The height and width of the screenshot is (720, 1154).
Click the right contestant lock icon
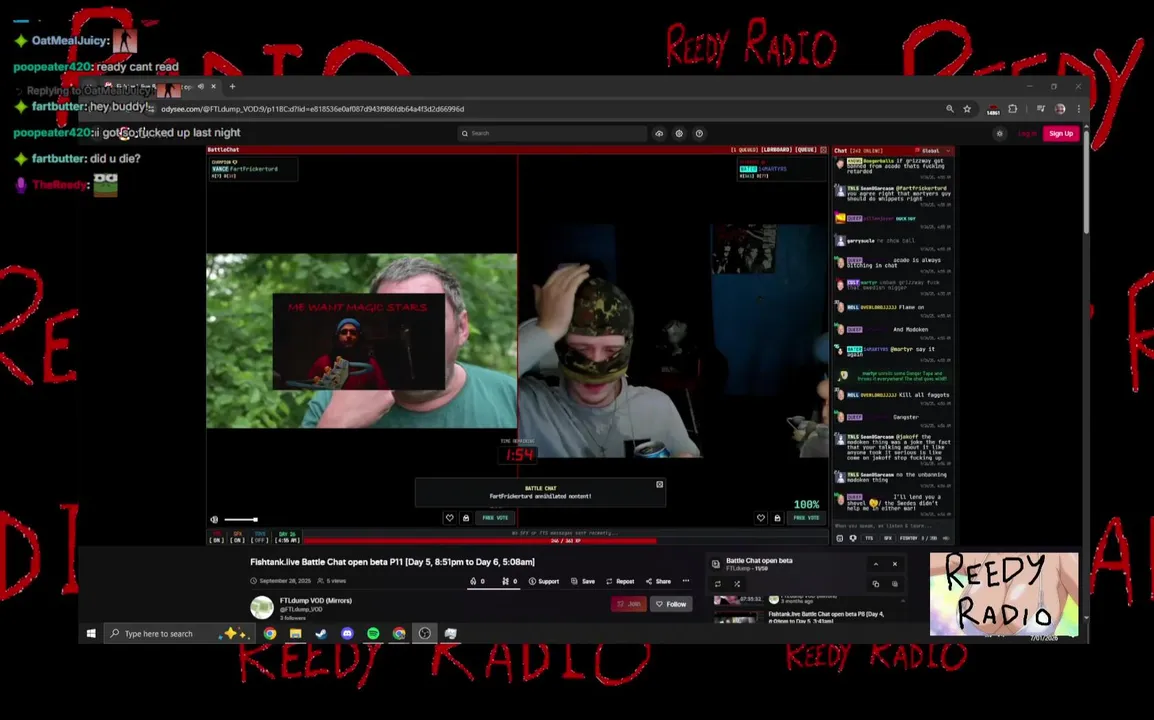pyautogui.click(x=777, y=518)
